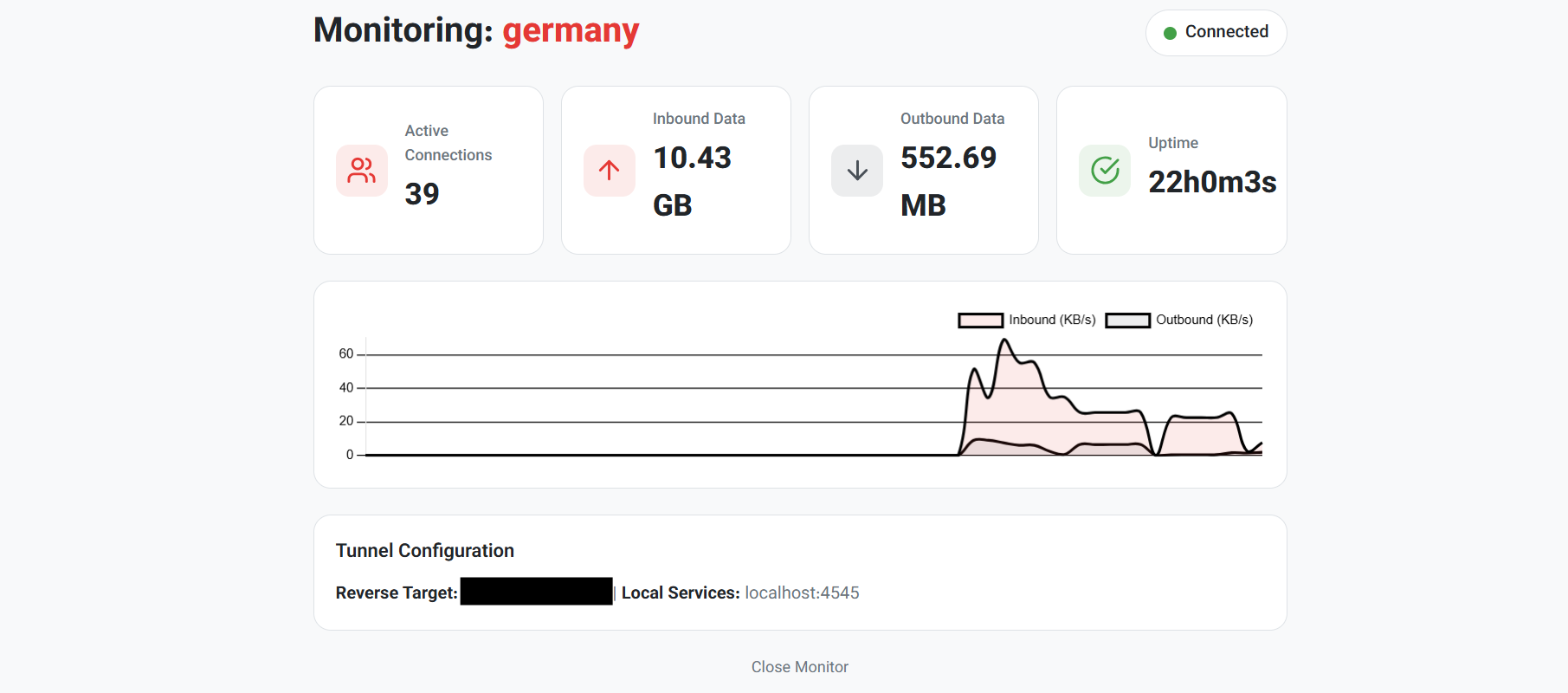Click the green Connected status dot
The height and width of the screenshot is (693, 1568).
click(x=1170, y=33)
